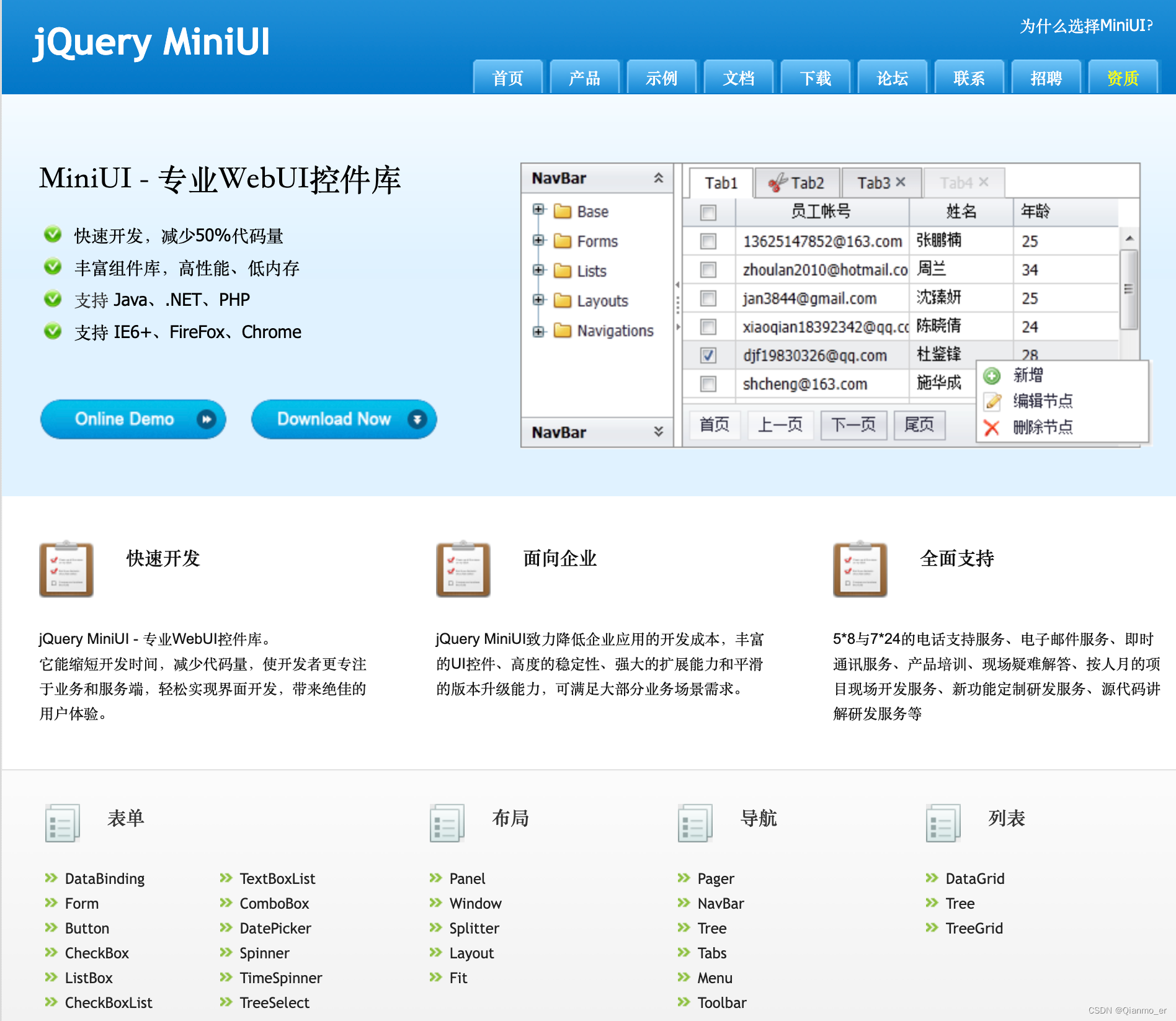Click the 为什么选择MiniUI? link

click(x=1087, y=26)
